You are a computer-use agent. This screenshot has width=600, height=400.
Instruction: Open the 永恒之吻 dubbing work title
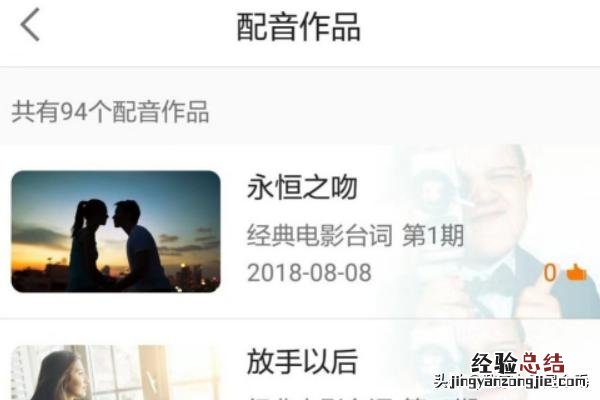[302, 188]
